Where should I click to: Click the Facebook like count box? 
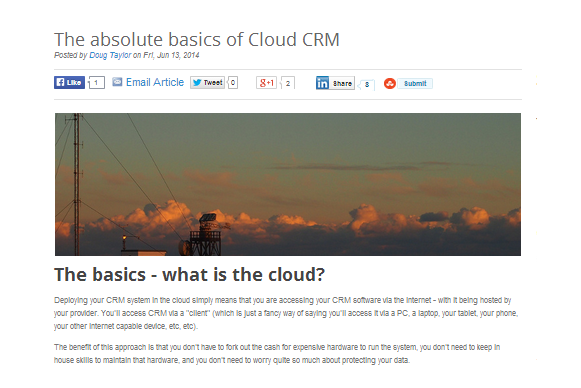(96, 82)
